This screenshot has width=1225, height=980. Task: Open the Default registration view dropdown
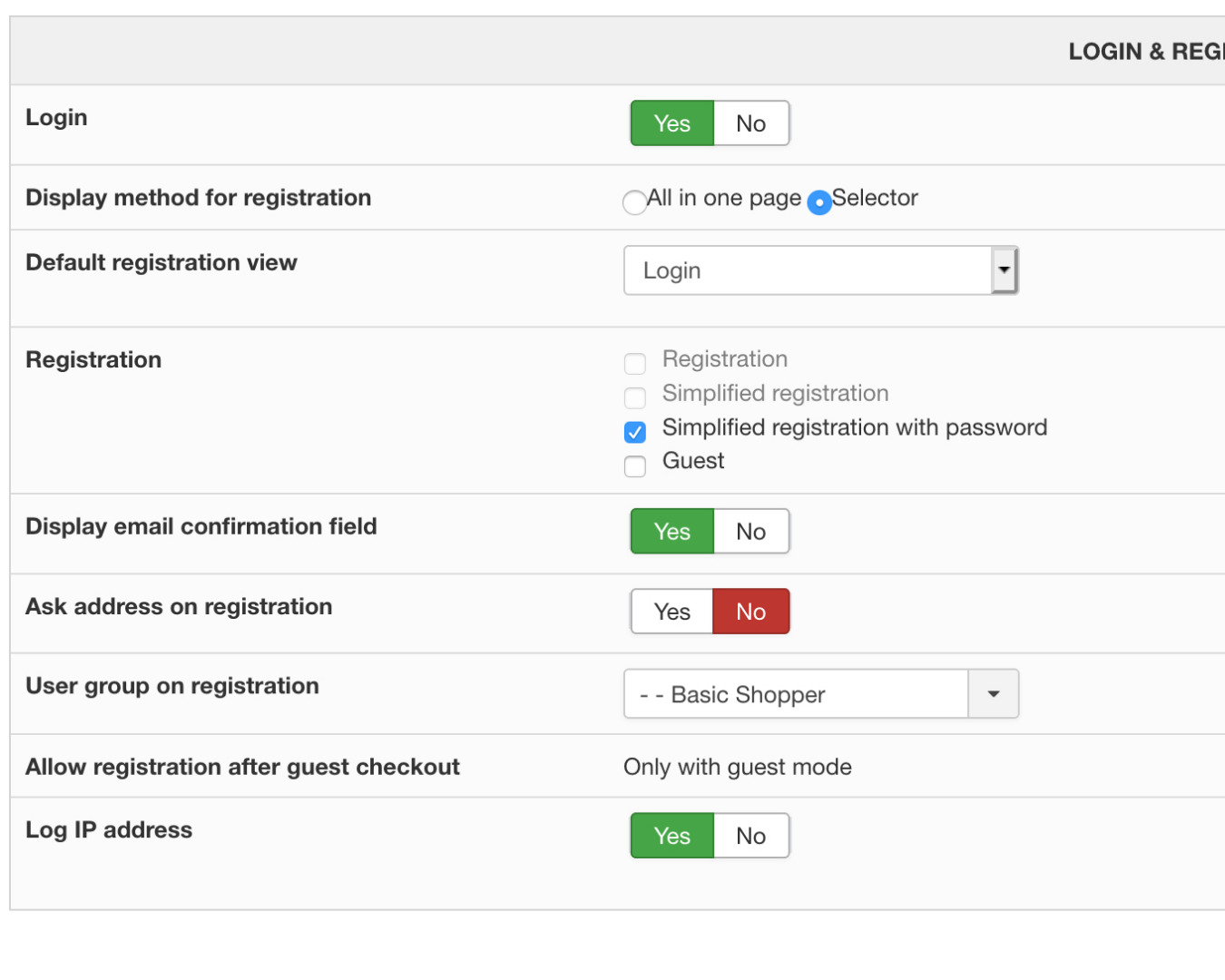pos(808,270)
